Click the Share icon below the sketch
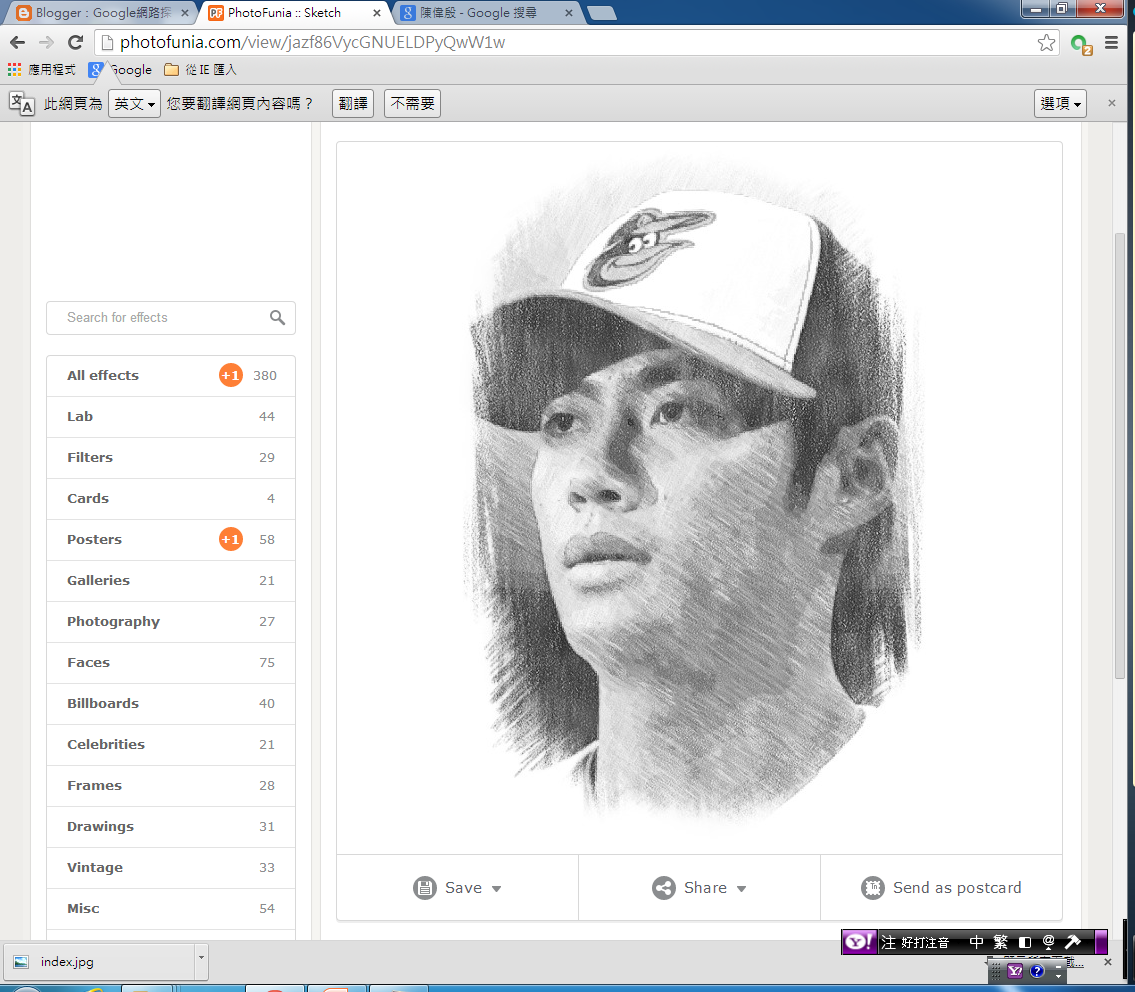Viewport: 1135px width, 992px height. [x=663, y=888]
